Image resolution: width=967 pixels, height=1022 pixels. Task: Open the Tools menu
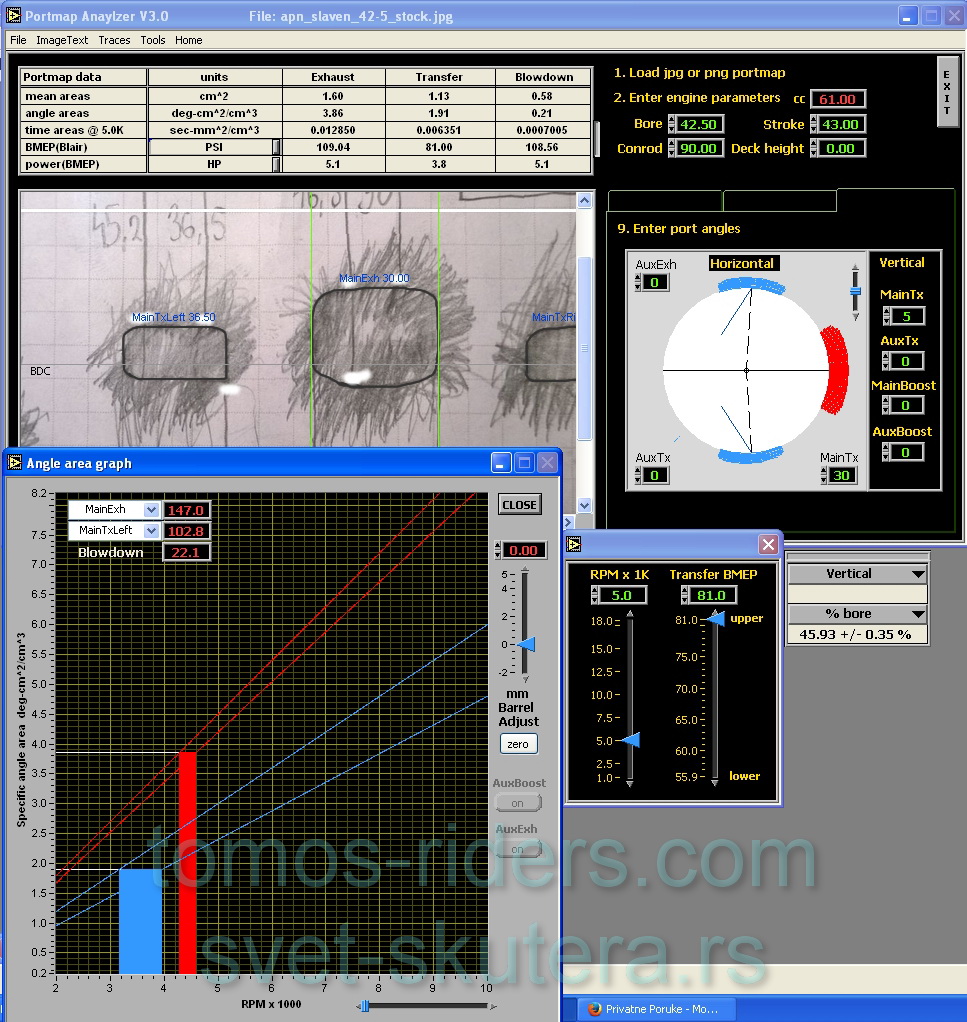152,40
